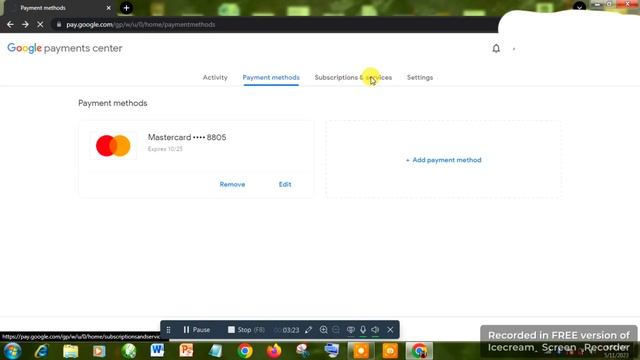Close the Payment methods browser tab

tap(109, 8)
